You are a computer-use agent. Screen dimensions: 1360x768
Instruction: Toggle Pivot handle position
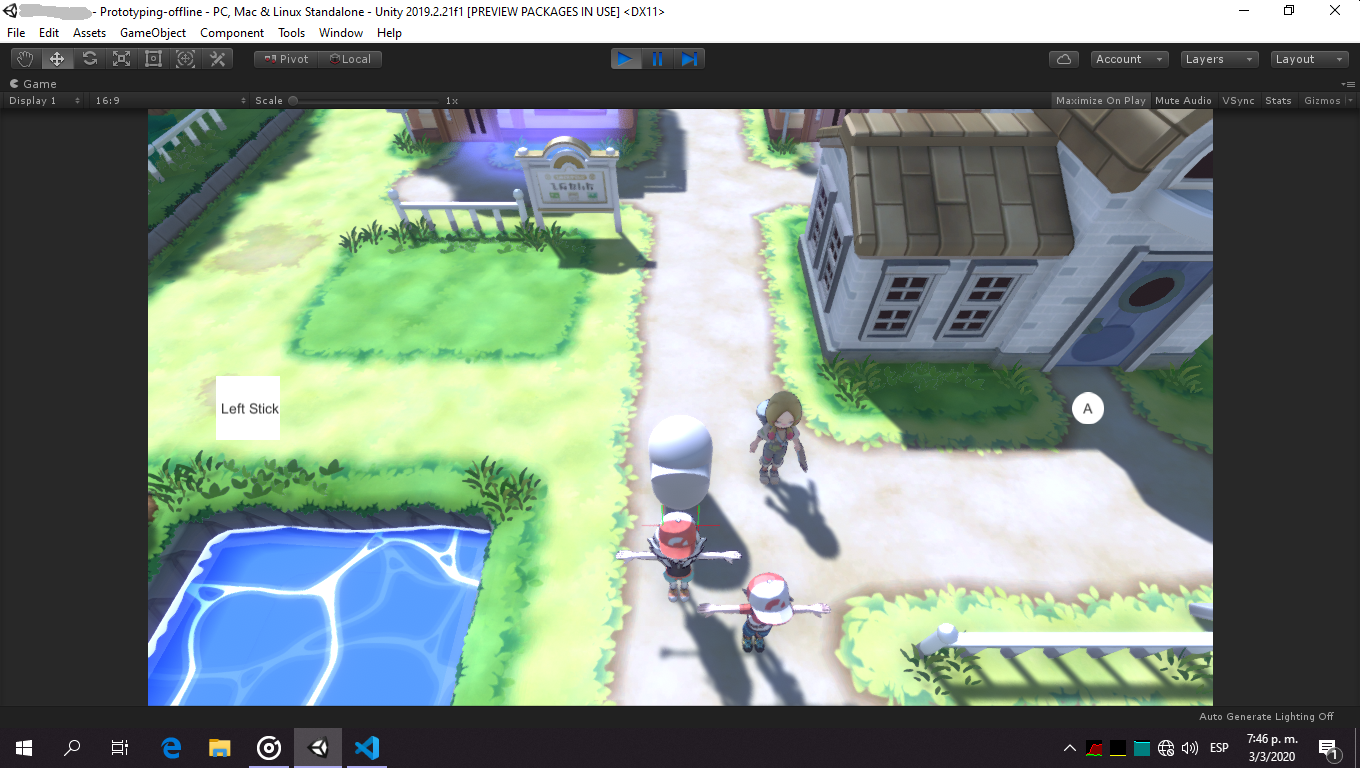(x=286, y=59)
